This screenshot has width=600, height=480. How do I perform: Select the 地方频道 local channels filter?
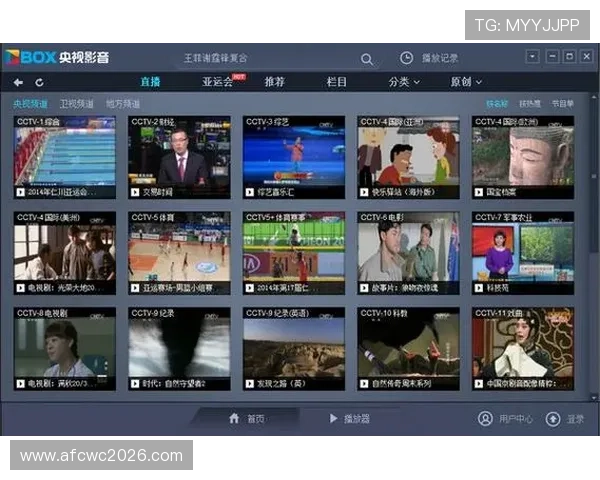[x=123, y=104]
